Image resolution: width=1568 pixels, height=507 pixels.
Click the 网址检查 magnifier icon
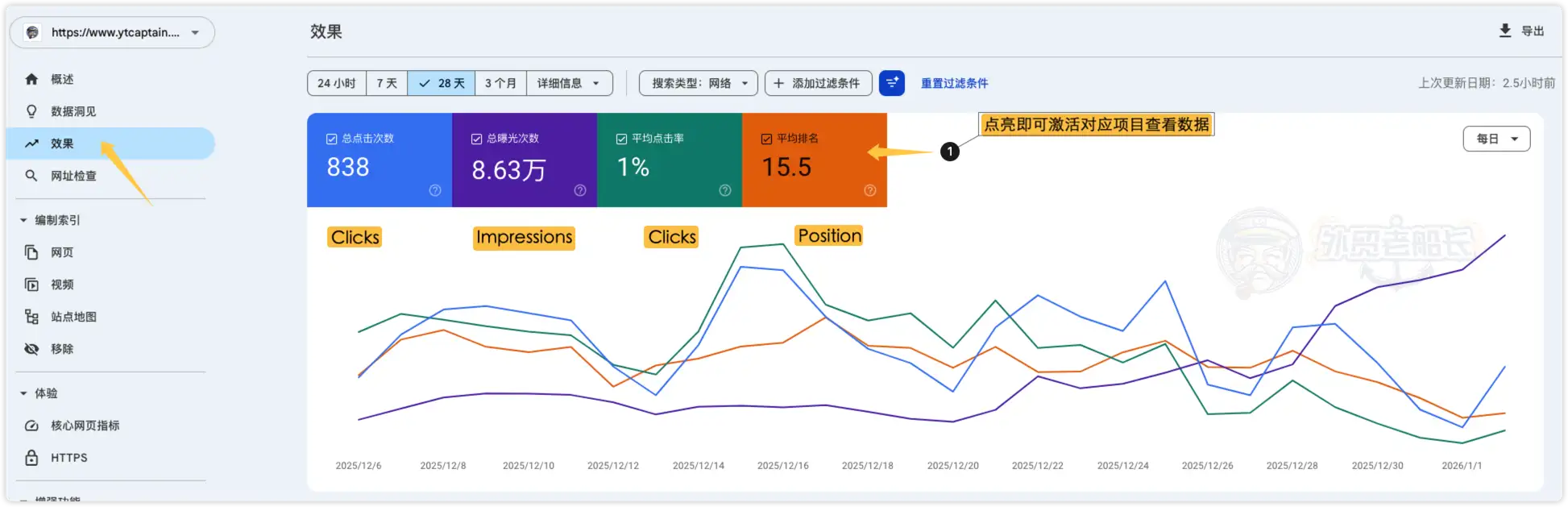pyautogui.click(x=31, y=176)
